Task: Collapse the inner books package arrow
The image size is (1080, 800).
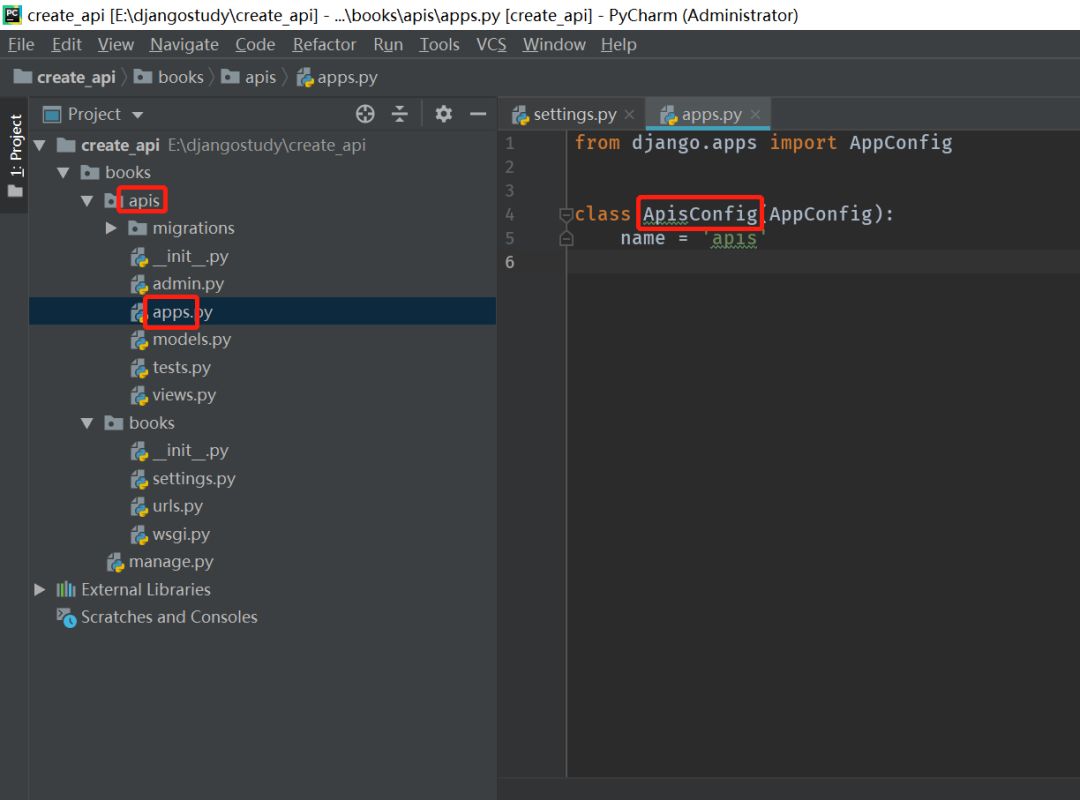Action: click(x=87, y=423)
